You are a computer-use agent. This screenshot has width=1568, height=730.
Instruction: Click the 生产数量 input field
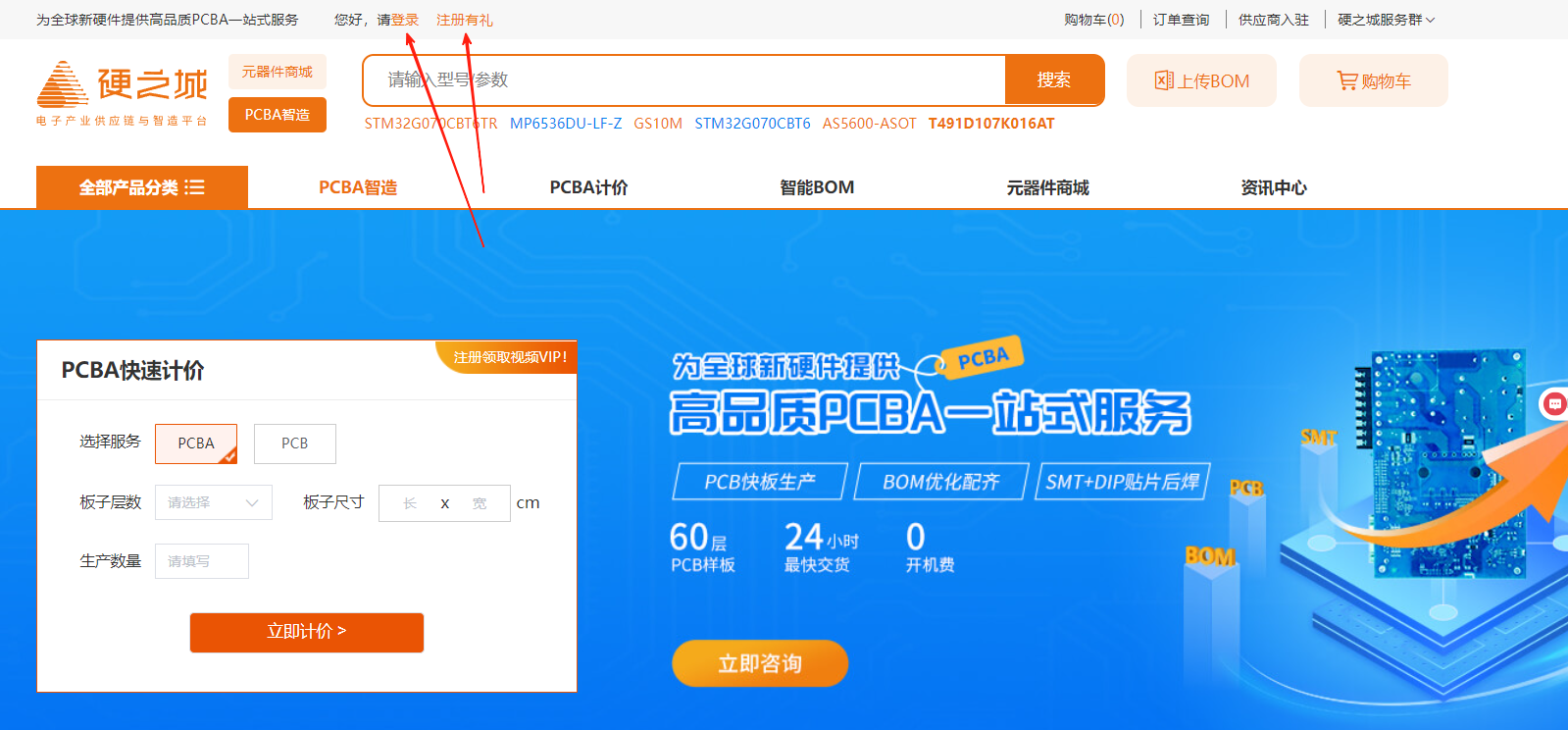coord(202,561)
